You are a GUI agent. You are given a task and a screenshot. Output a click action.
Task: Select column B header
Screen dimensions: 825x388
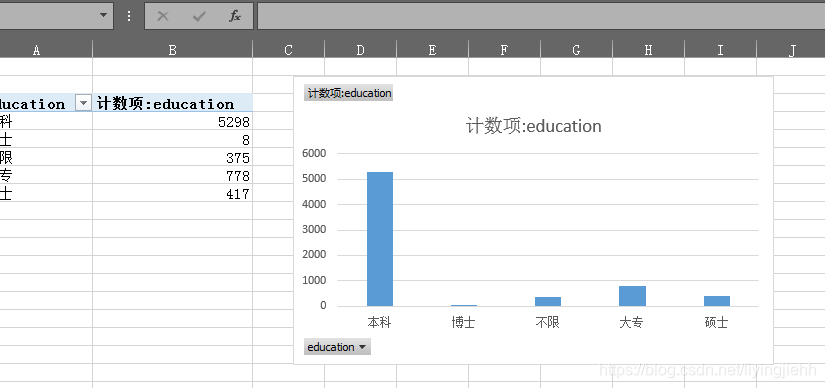pyautogui.click(x=173, y=50)
